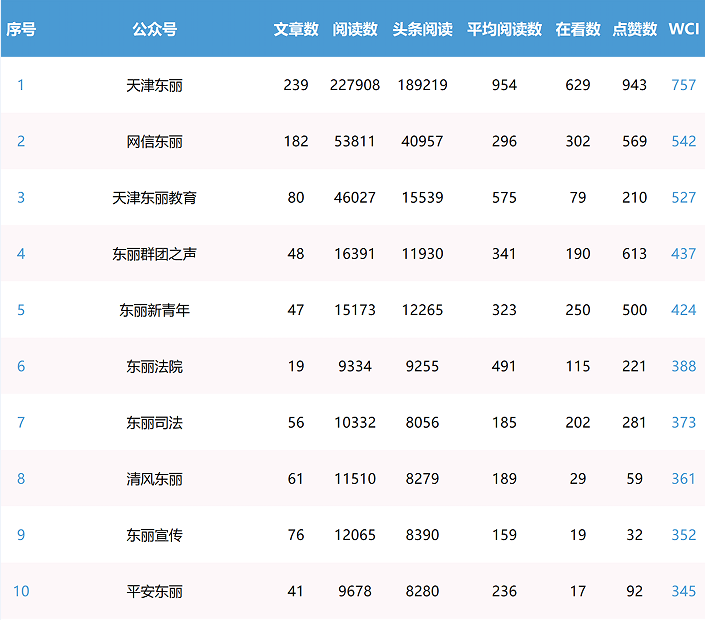Click read count 10332
The image size is (705, 620).
pyautogui.click(x=355, y=423)
